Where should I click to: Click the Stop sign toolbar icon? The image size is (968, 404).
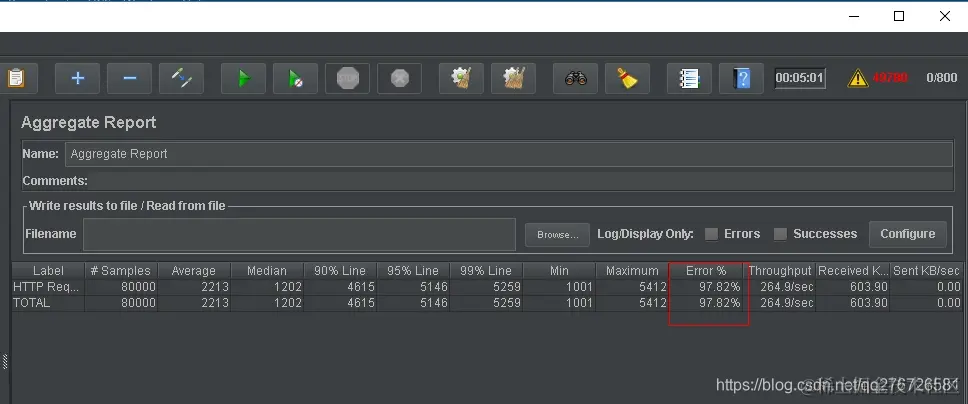coord(348,78)
